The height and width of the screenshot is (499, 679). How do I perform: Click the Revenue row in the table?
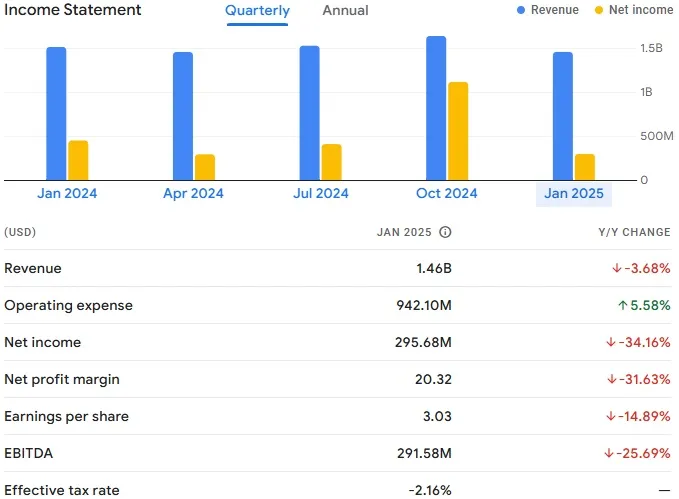click(33, 269)
